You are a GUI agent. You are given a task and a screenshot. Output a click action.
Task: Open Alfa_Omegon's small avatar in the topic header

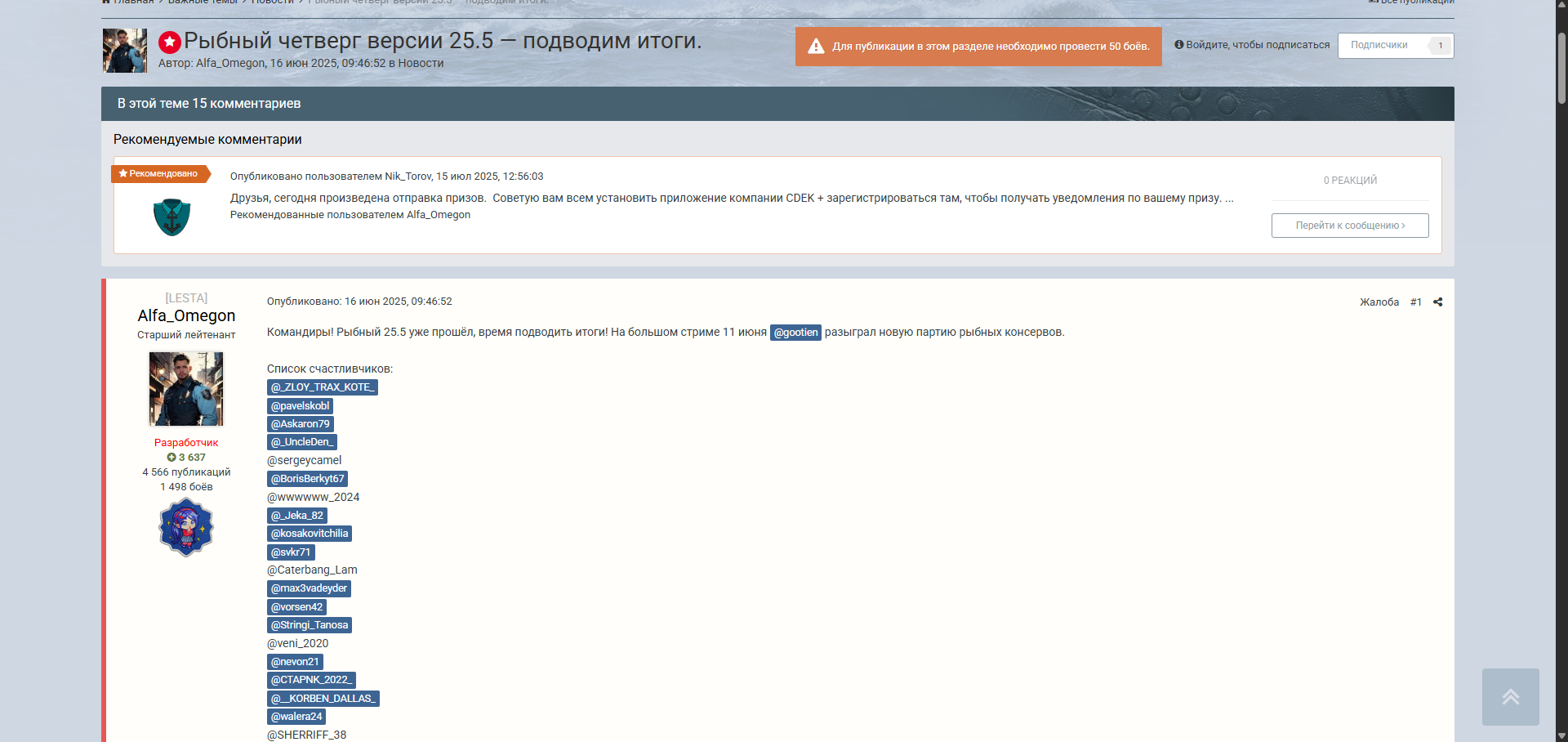tap(125, 51)
